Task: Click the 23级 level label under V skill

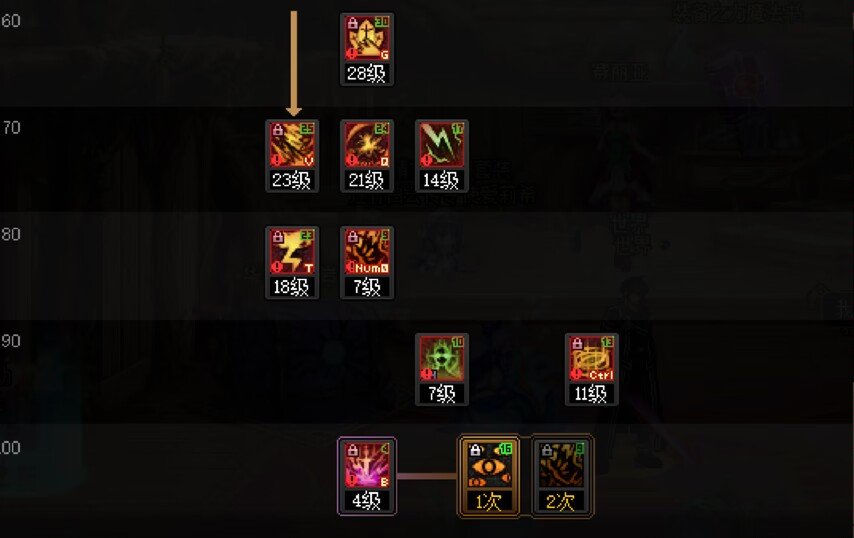Action: click(292, 180)
